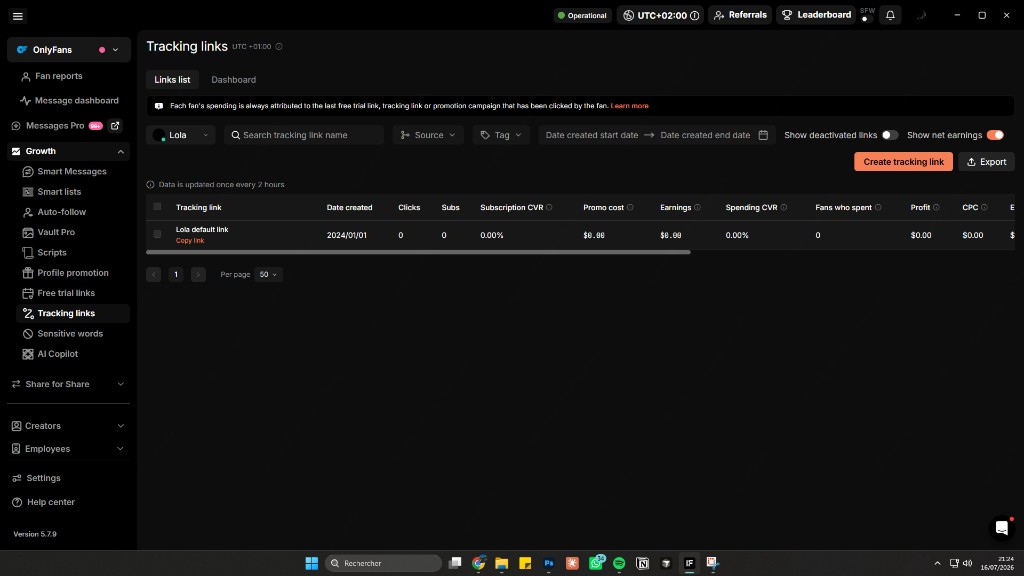Click Date created start date field
The height and width of the screenshot is (576, 1024).
(x=592, y=135)
